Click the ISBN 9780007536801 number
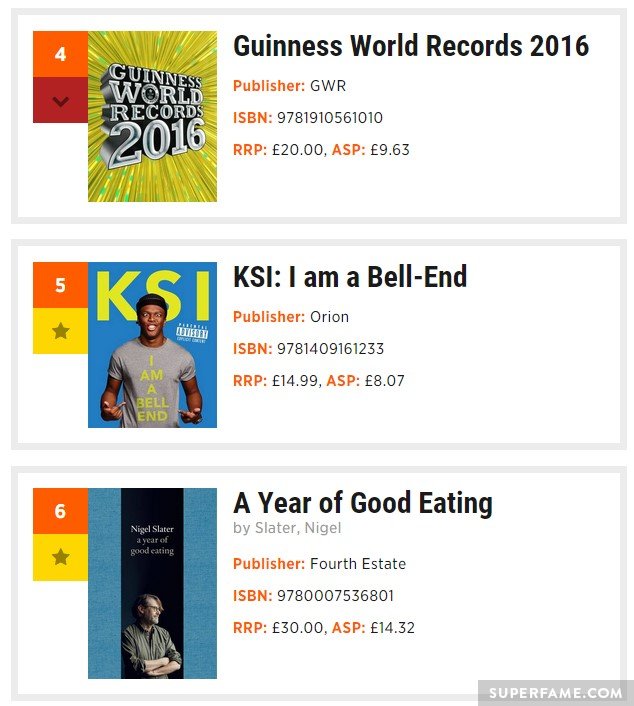The width and height of the screenshot is (634, 706). [x=335, y=596]
